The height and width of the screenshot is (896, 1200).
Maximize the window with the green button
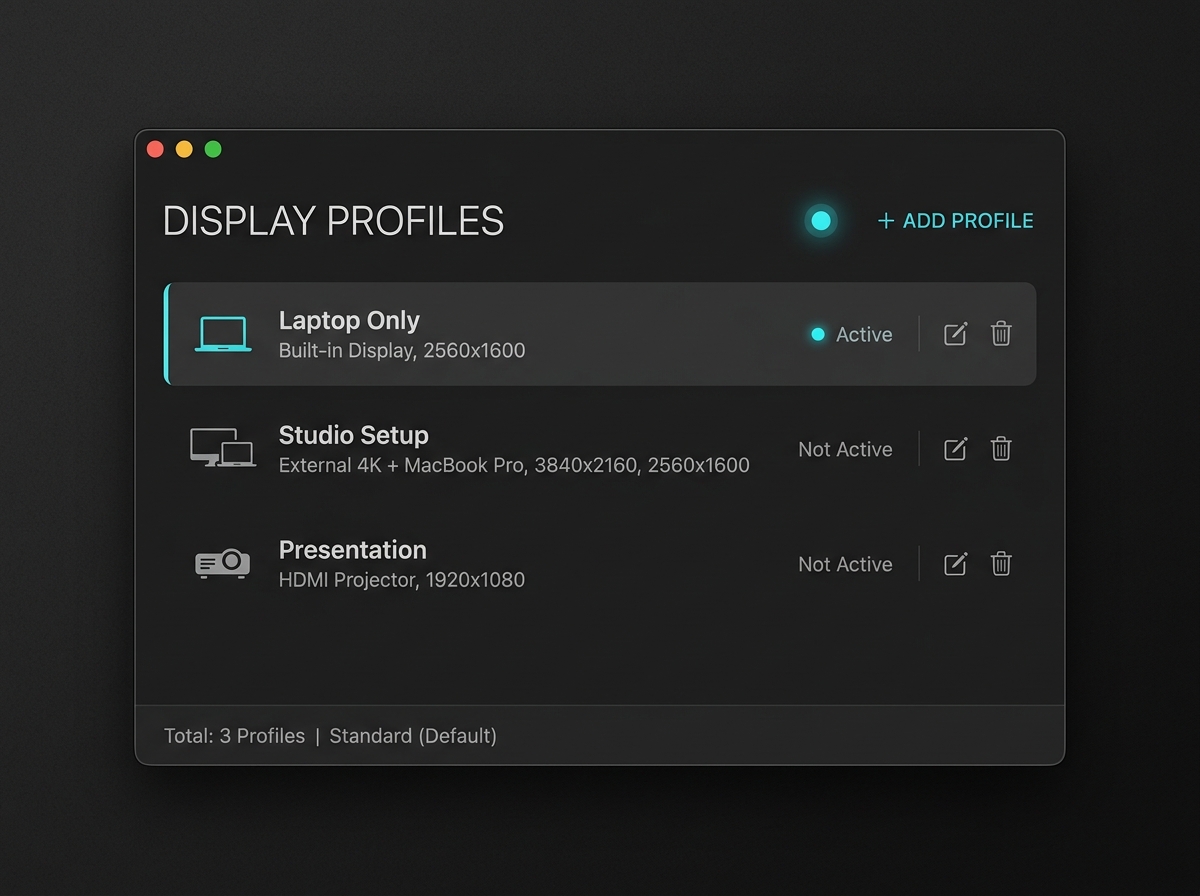point(213,149)
